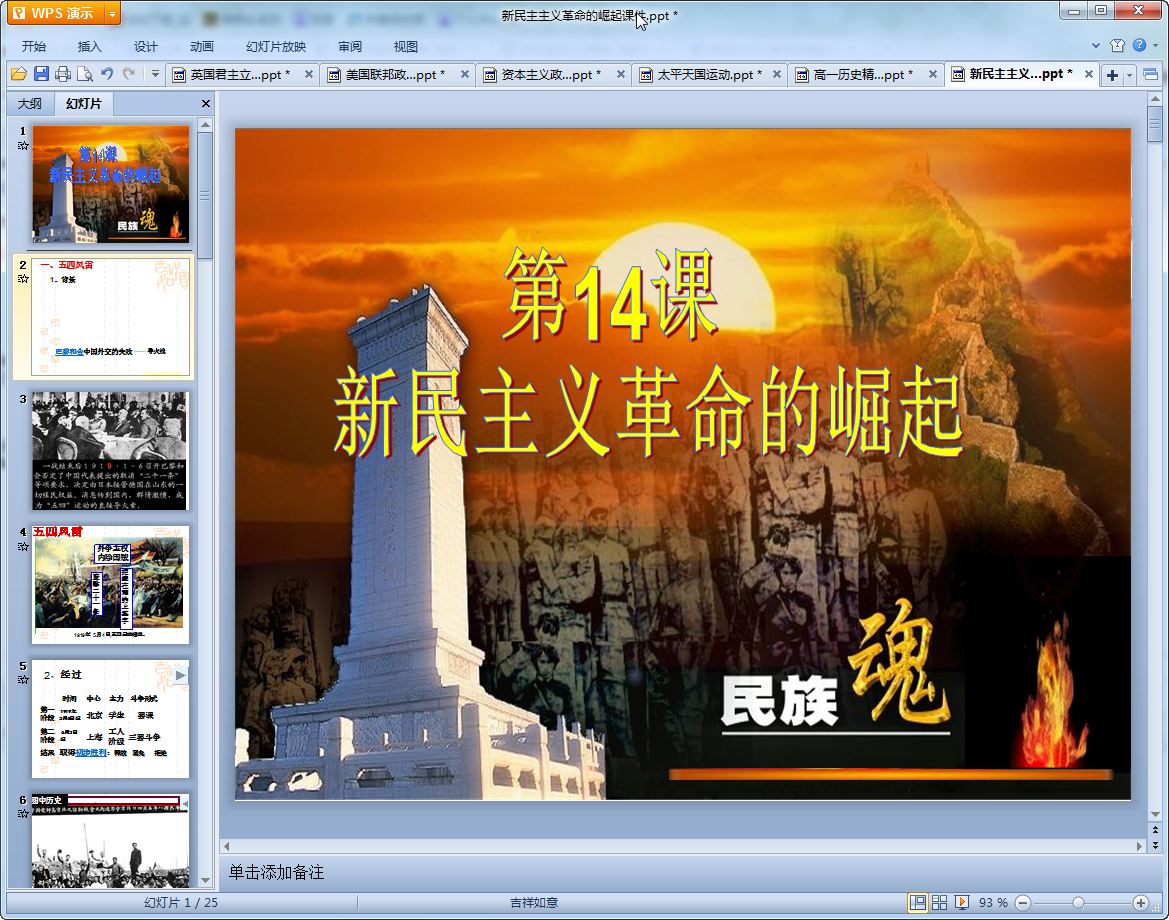Click animation star icon under slide 2 number
Image resolution: width=1169 pixels, height=920 pixels.
23,279
